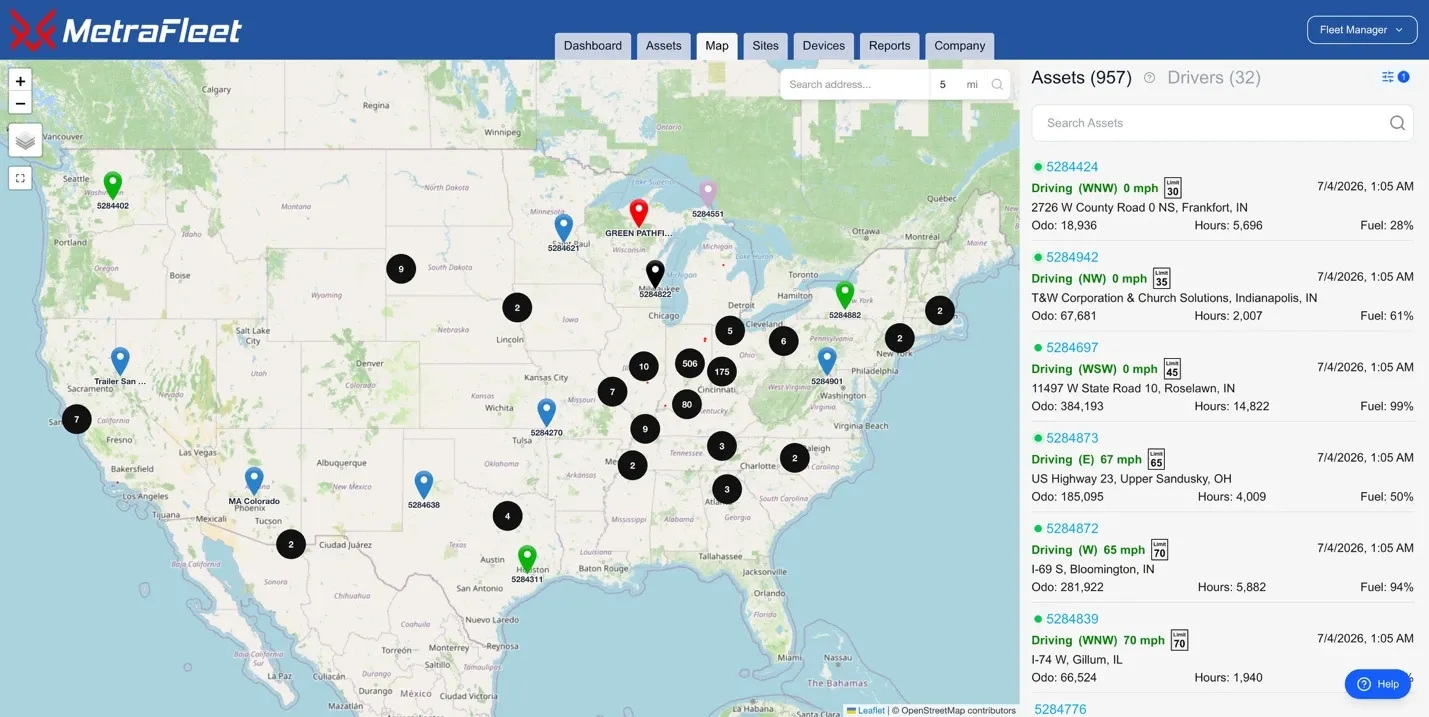Screen dimensions: 1429x717
Task: Click "Driving (WNW) 70 mph" status
Action: pos(1098,640)
